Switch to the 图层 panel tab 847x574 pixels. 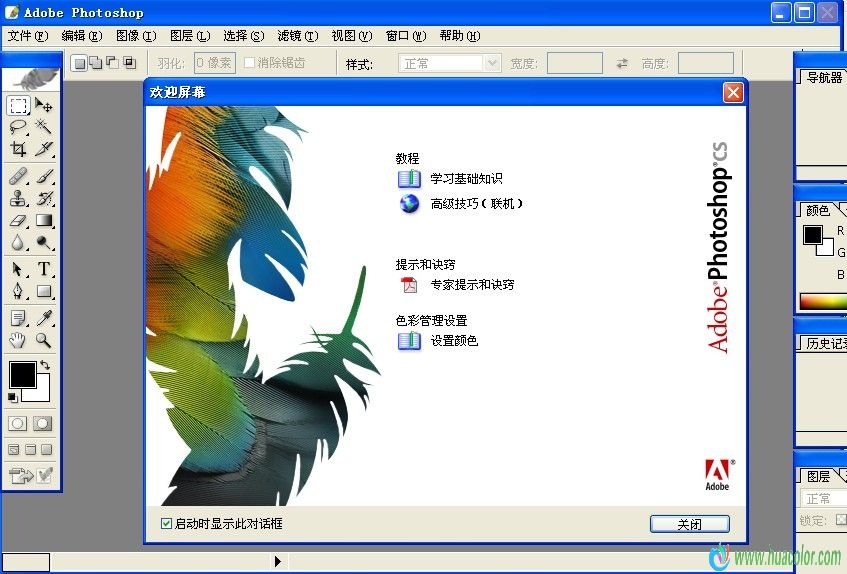coord(818,476)
